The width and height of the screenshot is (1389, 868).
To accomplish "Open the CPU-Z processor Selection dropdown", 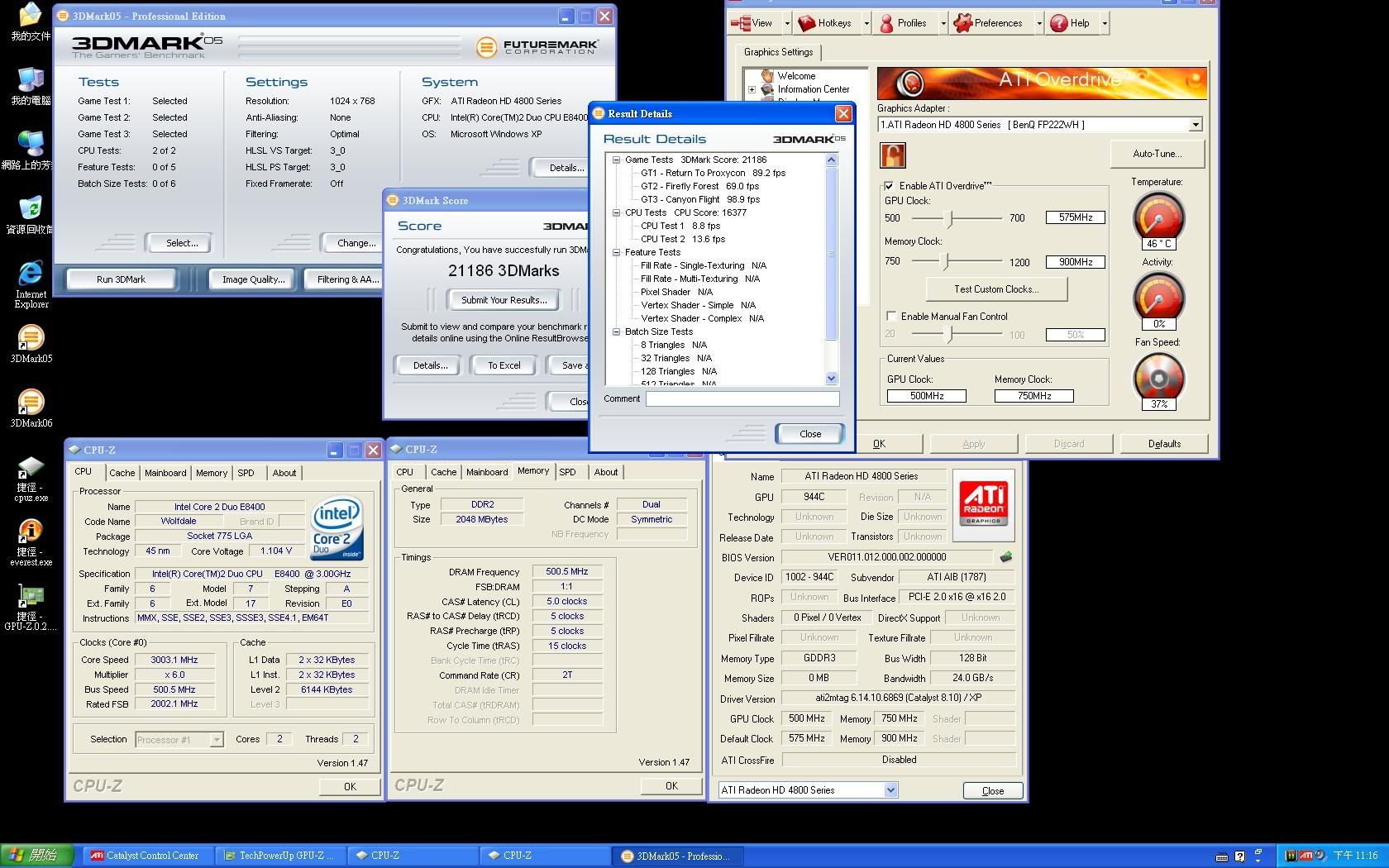I will (216, 740).
